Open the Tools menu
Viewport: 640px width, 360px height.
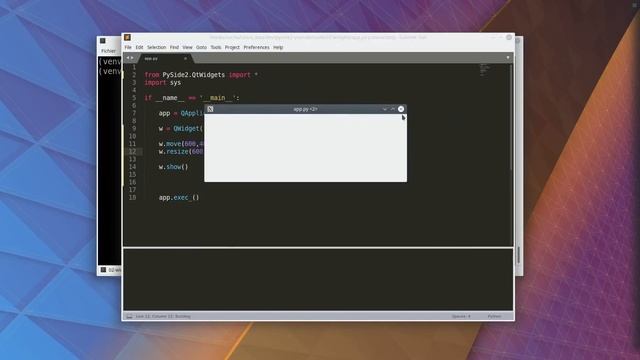(216, 47)
